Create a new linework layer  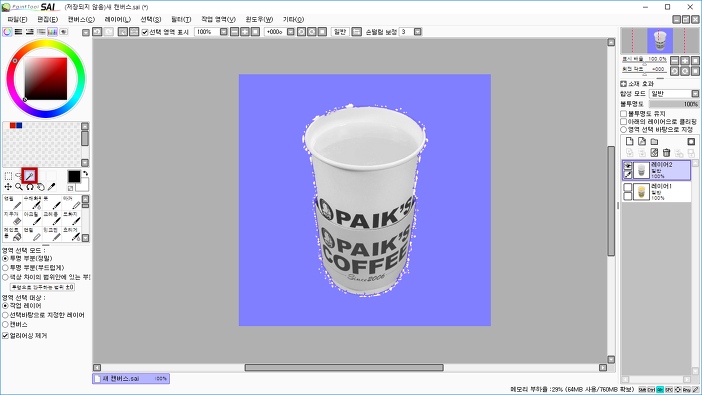tap(642, 142)
